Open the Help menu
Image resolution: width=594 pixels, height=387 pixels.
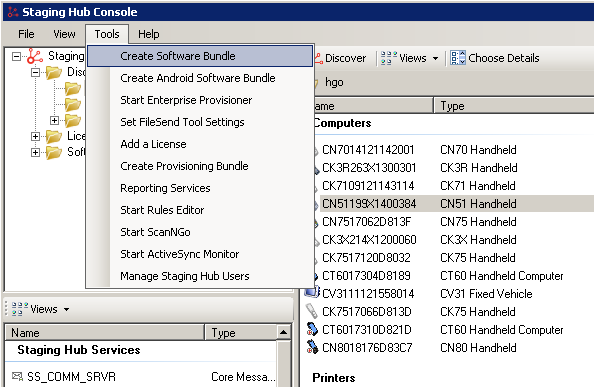coord(148,34)
